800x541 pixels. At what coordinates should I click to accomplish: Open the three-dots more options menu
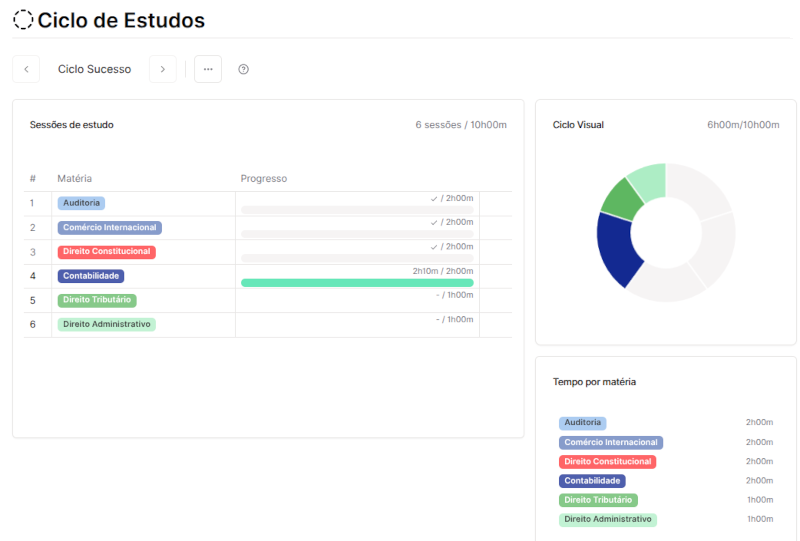coord(208,69)
